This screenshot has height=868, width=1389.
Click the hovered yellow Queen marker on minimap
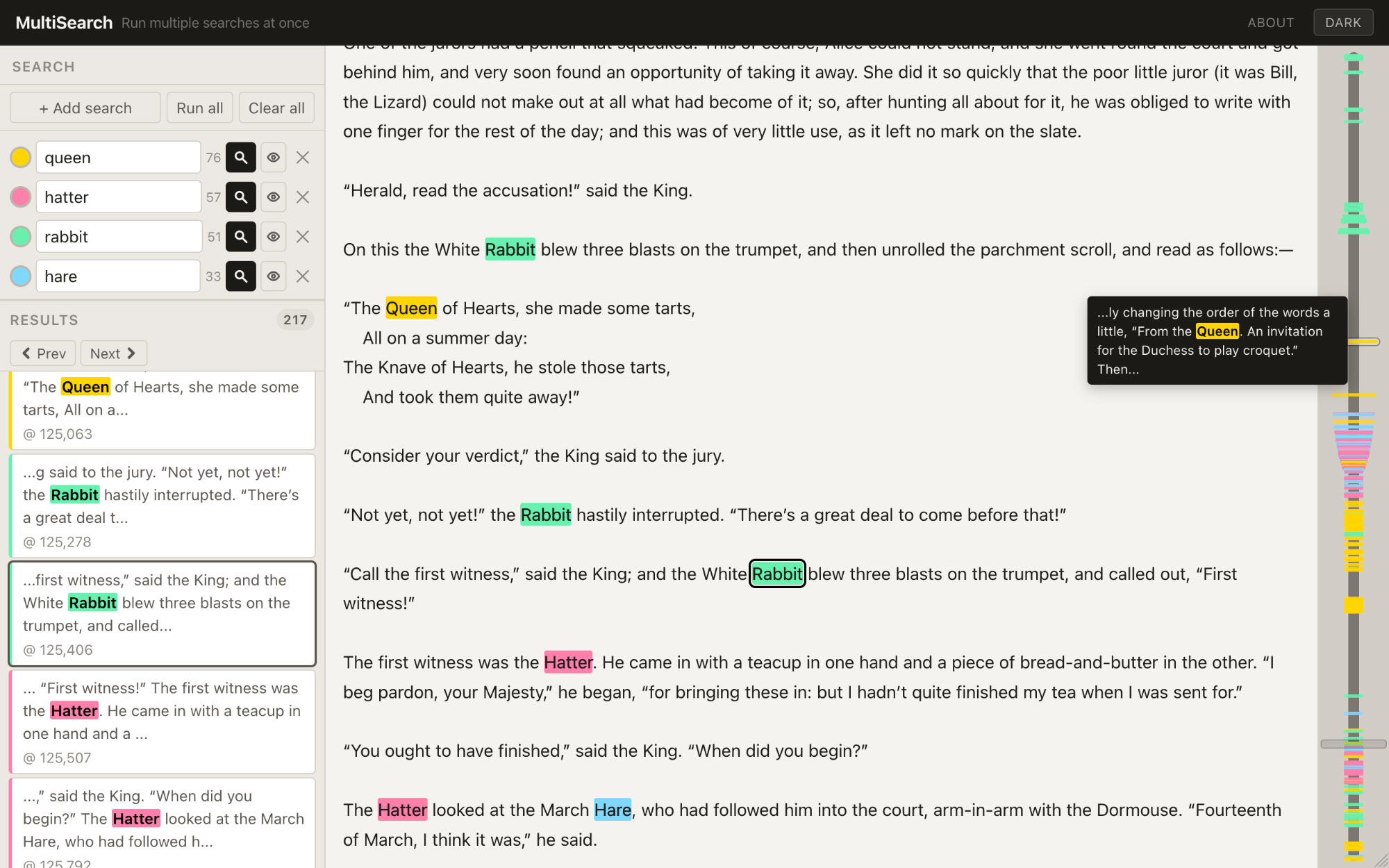(x=1363, y=342)
